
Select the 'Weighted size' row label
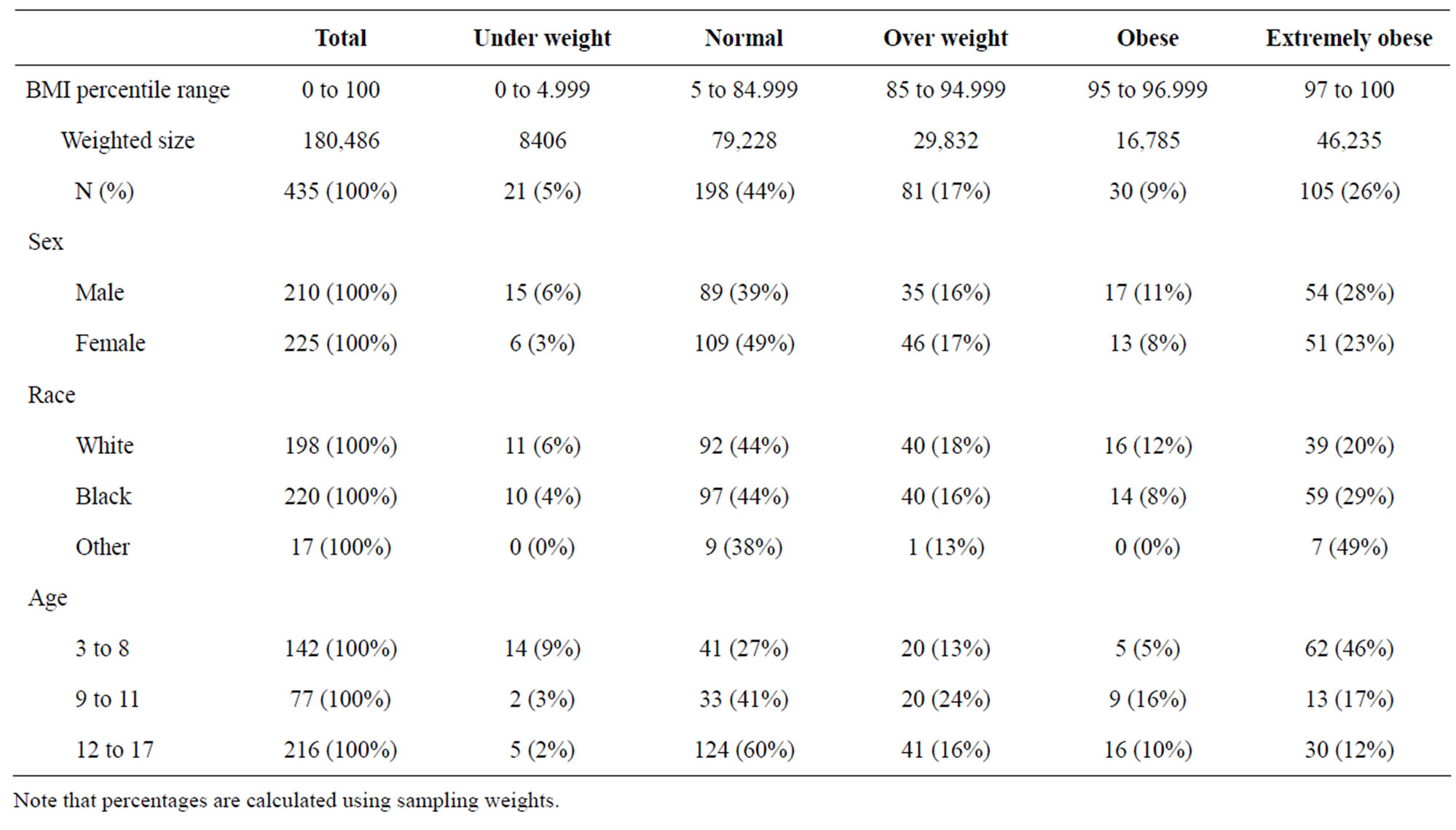pyautogui.click(x=127, y=140)
